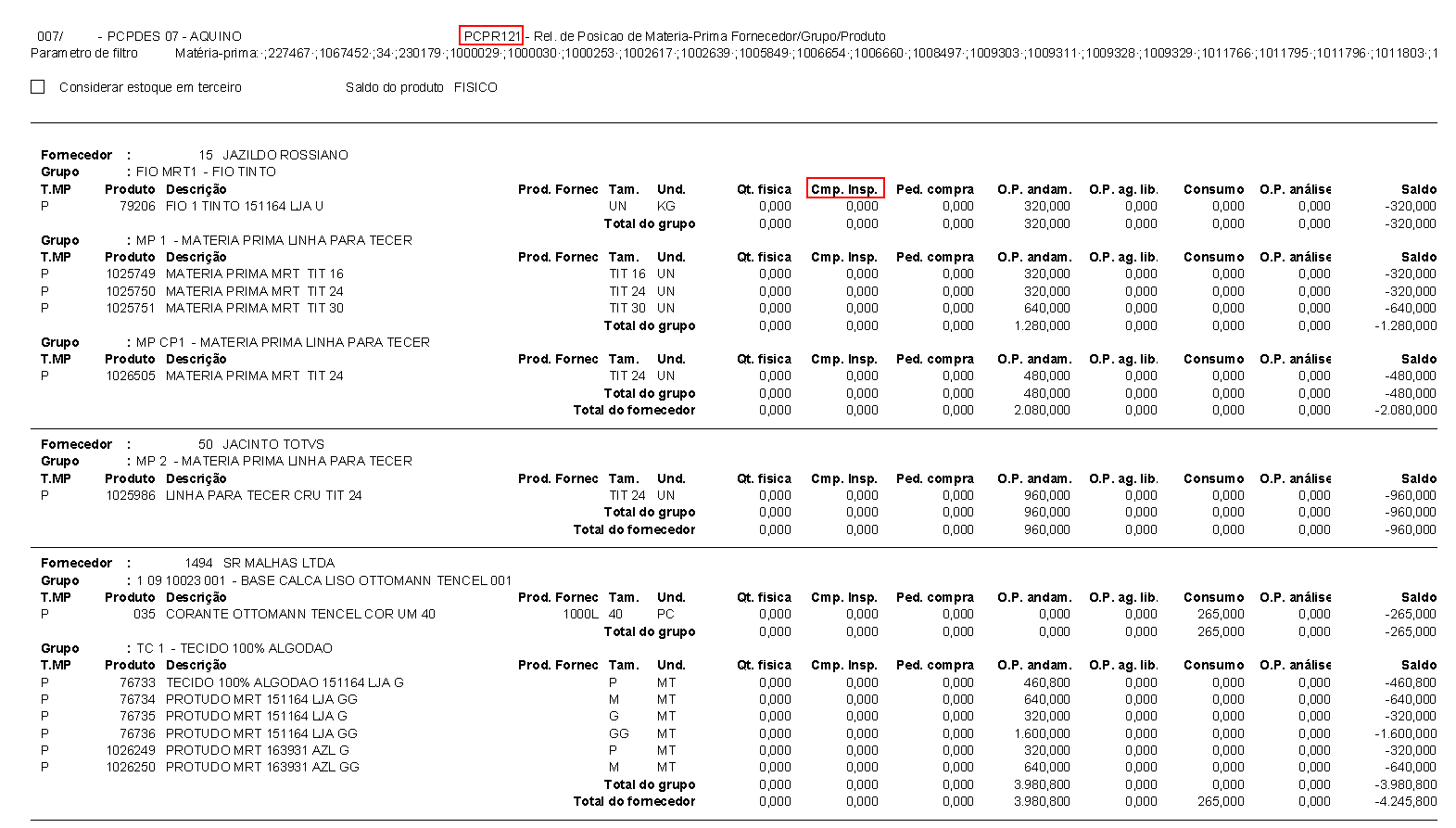Click the "KG" unit for product 79206
The width and height of the screenshot is (1456, 828).
click(666, 206)
